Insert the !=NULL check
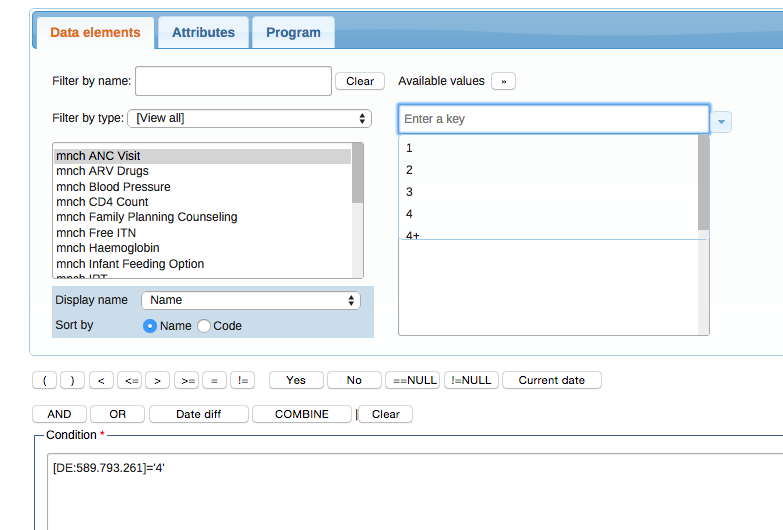The height and width of the screenshot is (530, 783). (471, 380)
